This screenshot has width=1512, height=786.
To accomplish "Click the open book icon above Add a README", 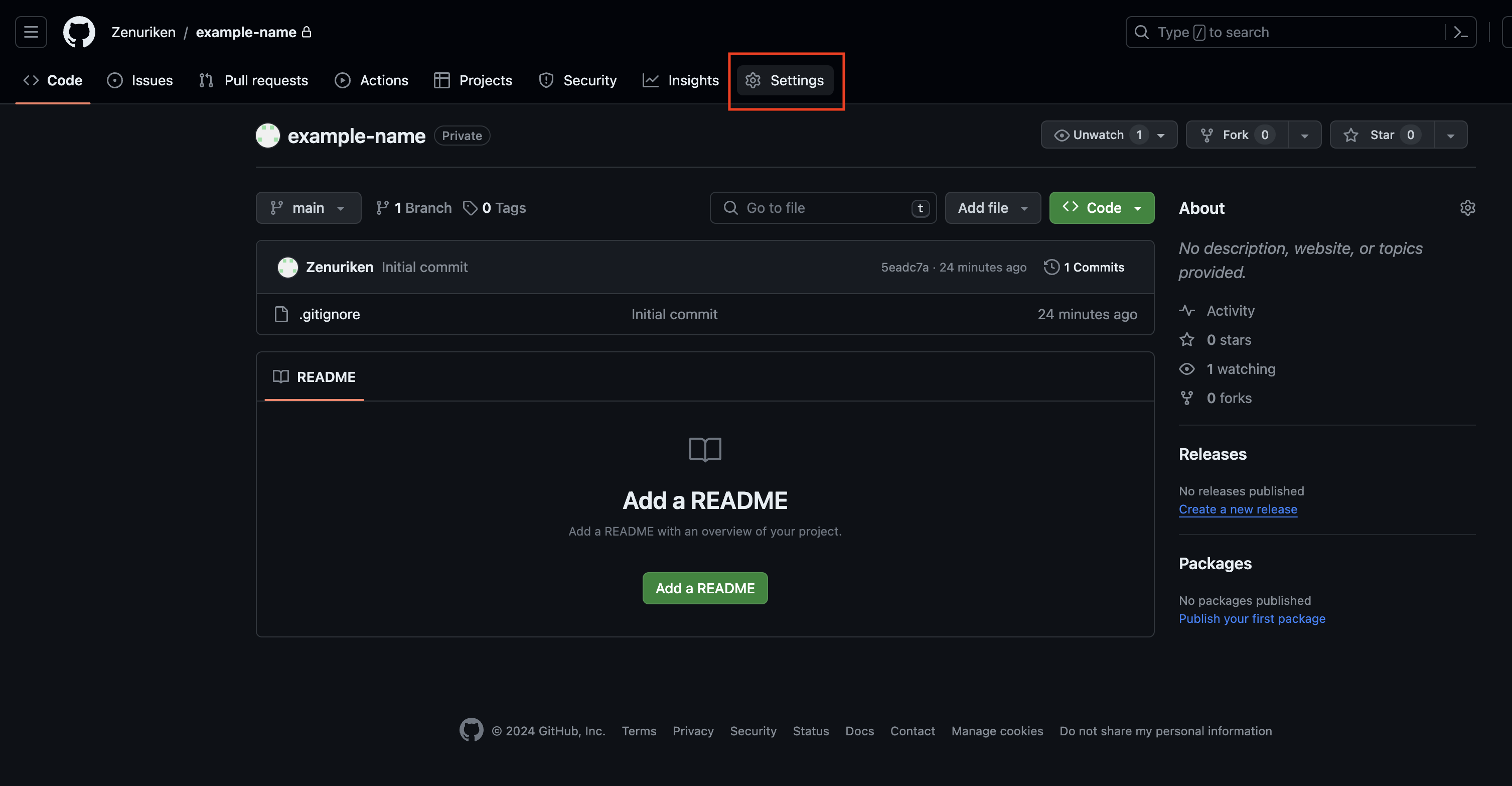I will pyautogui.click(x=705, y=449).
